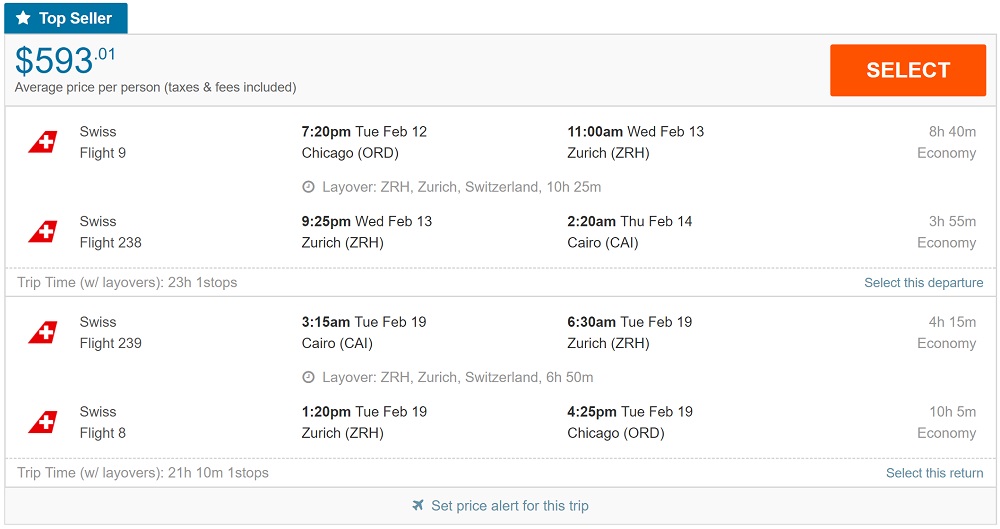Click the Flight 238 number text
The width and height of the screenshot is (1000, 529).
click(111, 243)
